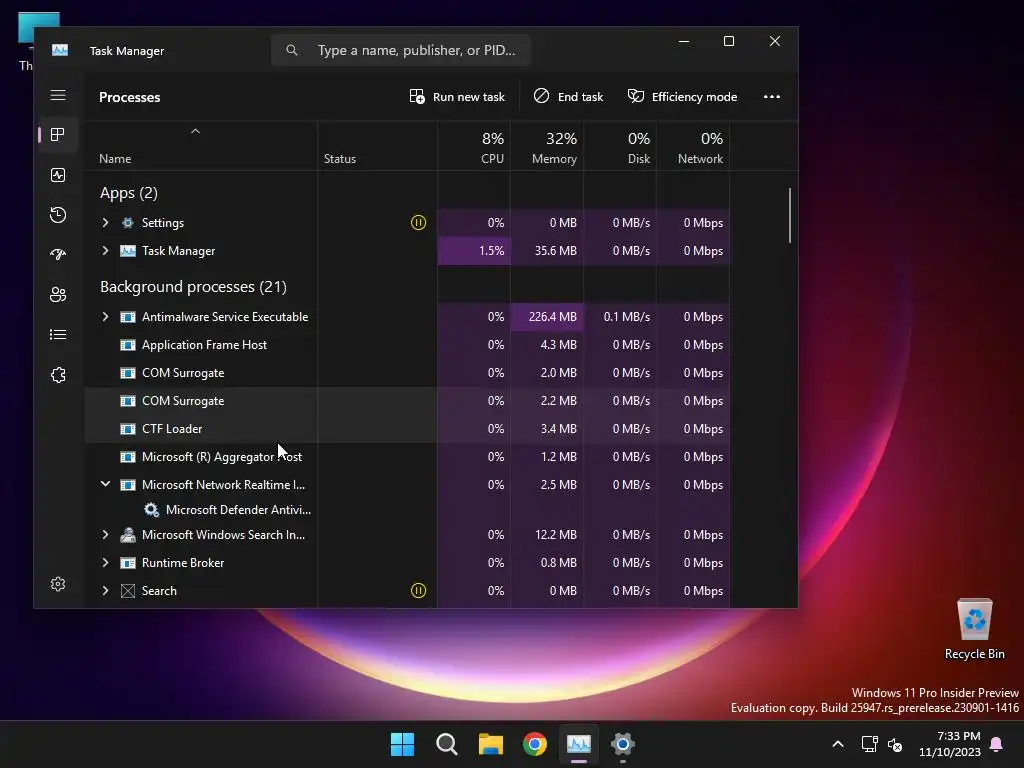Select the CTF Loader process row
1024x768 pixels.
coord(408,429)
